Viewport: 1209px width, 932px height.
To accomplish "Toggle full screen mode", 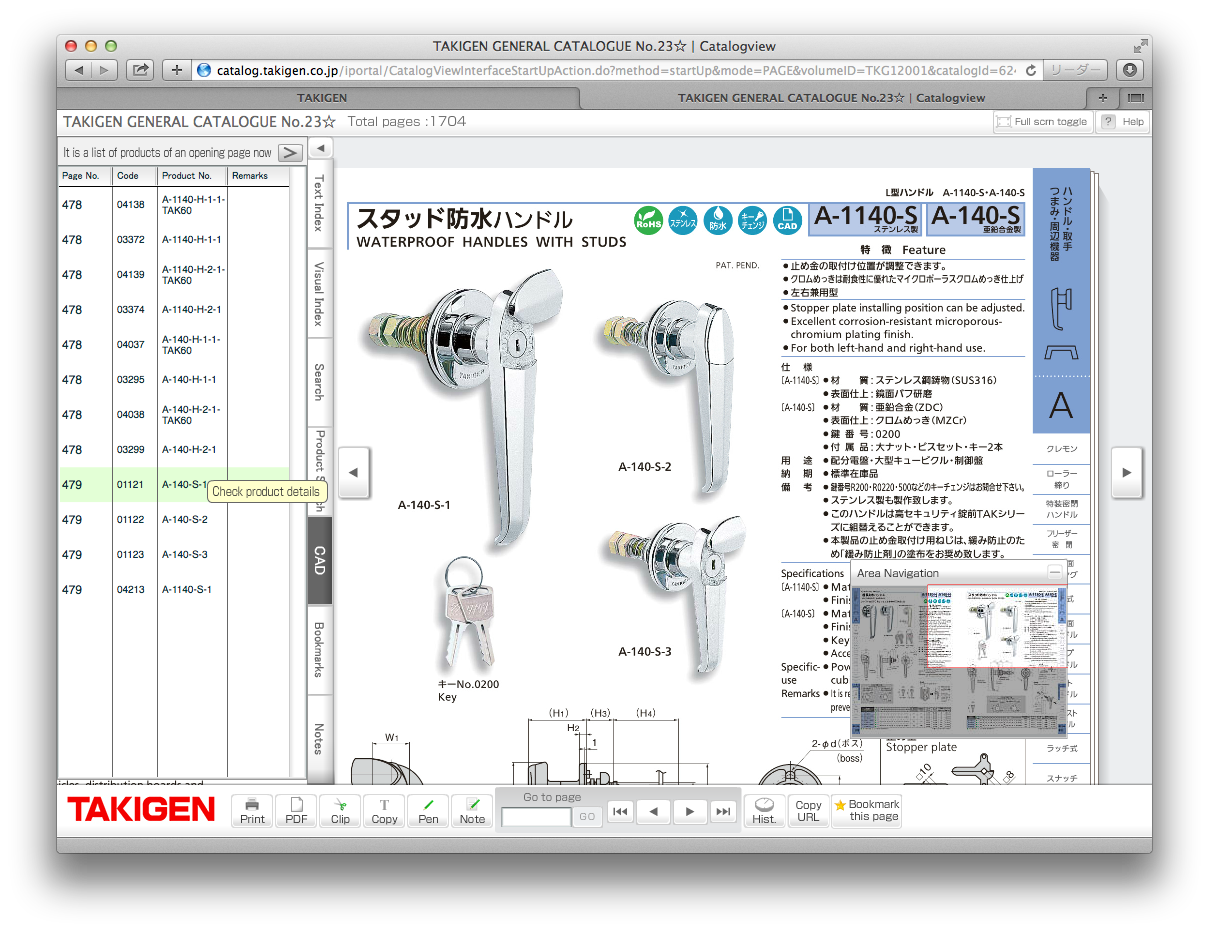I will click(1042, 122).
